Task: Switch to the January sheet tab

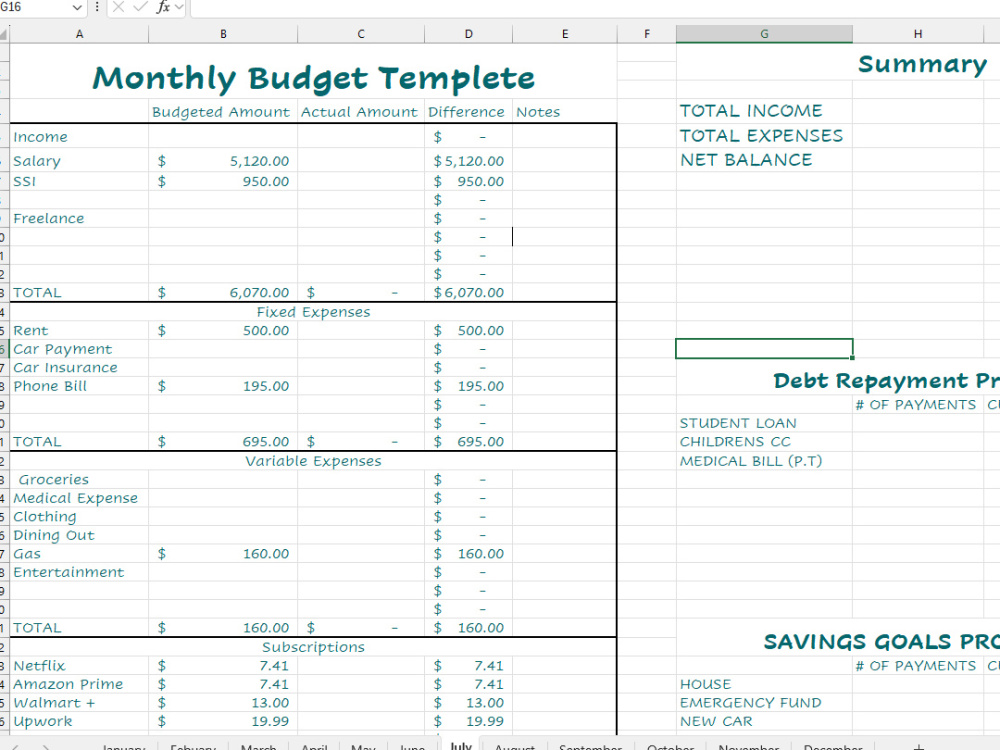Action: pos(124,745)
